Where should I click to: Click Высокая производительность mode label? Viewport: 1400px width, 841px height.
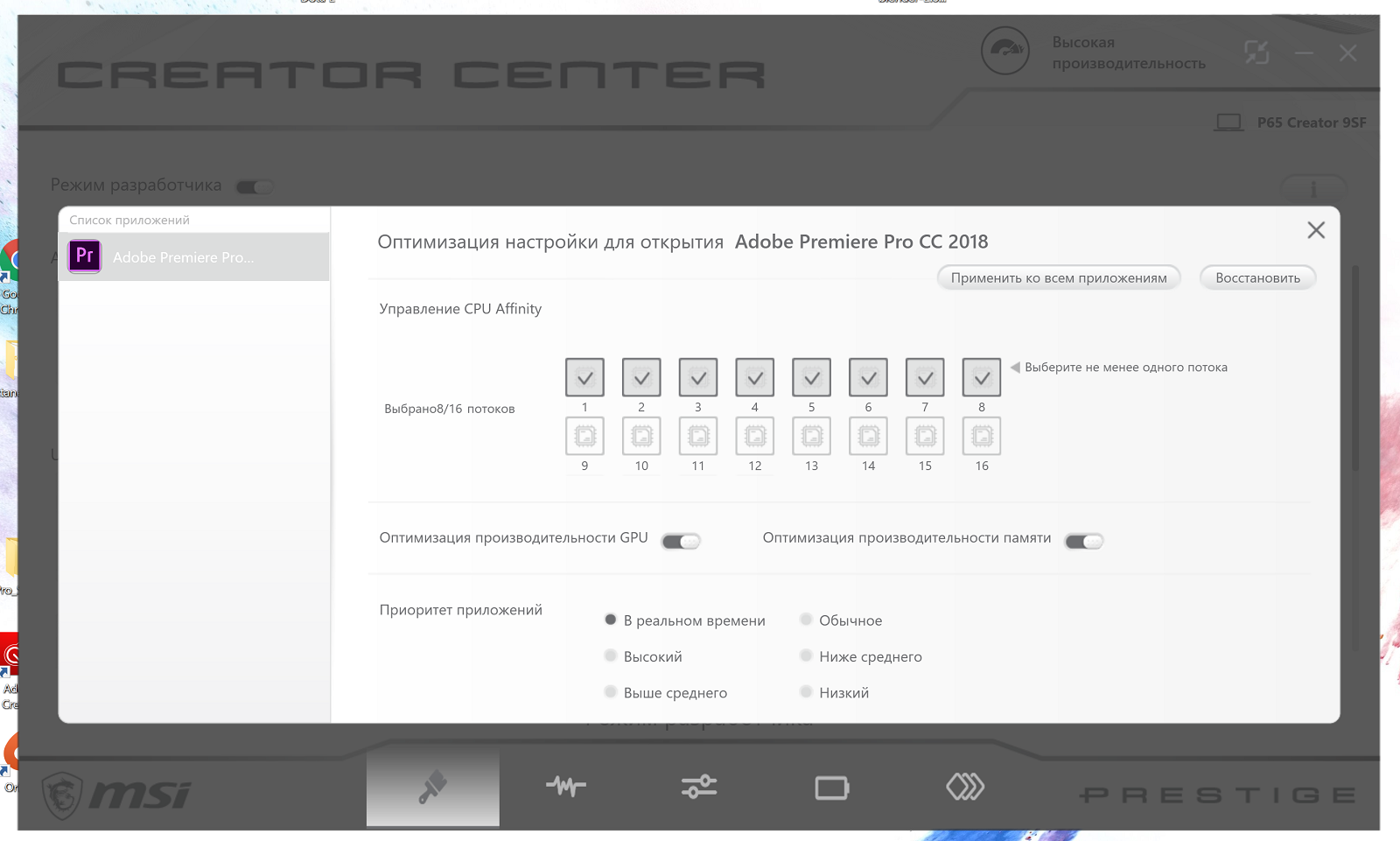click(1129, 53)
